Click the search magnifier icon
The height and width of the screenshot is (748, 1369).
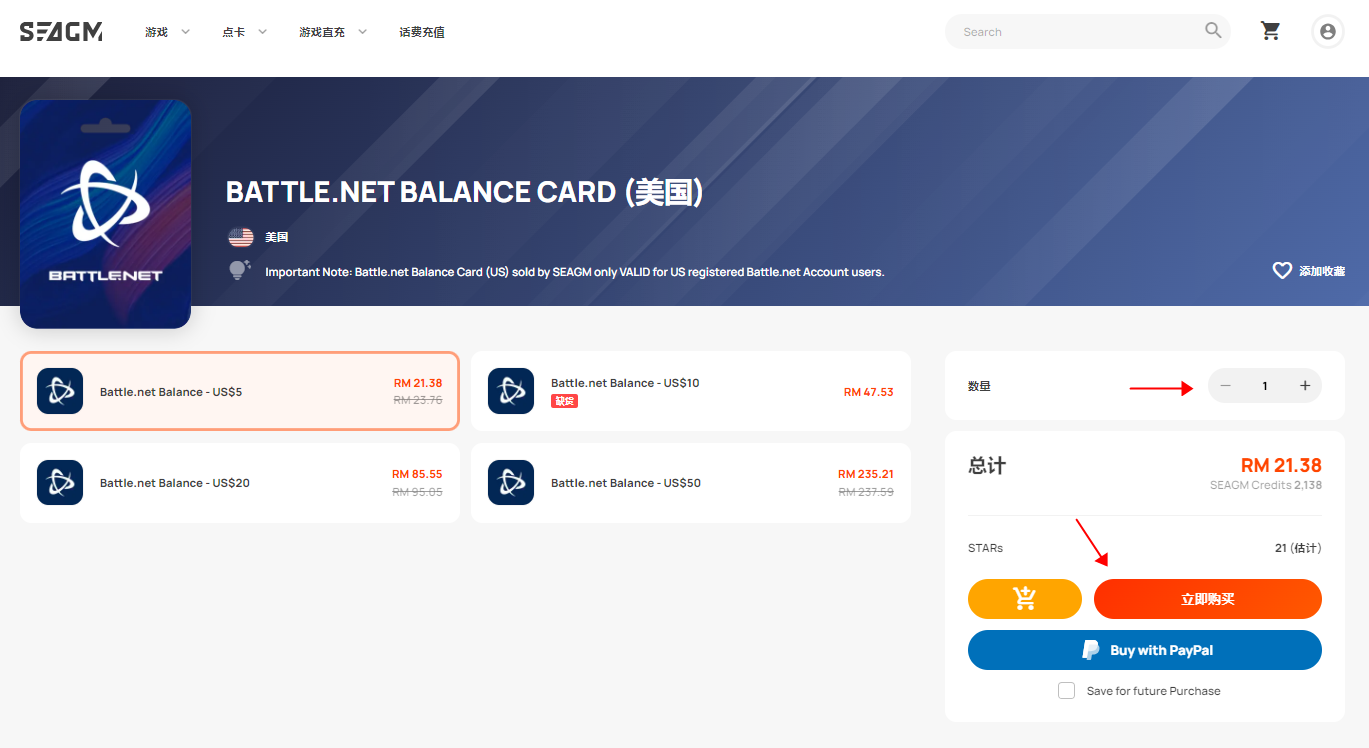coord(1213,31)
